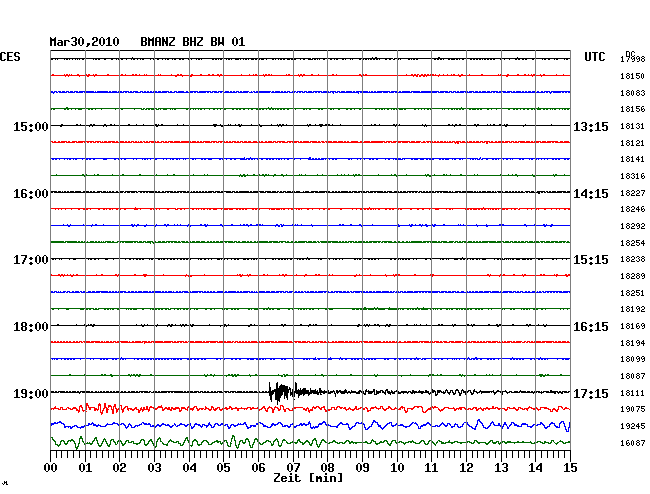Click the DC offset value 18194
Image resolution: width=650 pixels, height=494 pixels.
coord(633,343)
